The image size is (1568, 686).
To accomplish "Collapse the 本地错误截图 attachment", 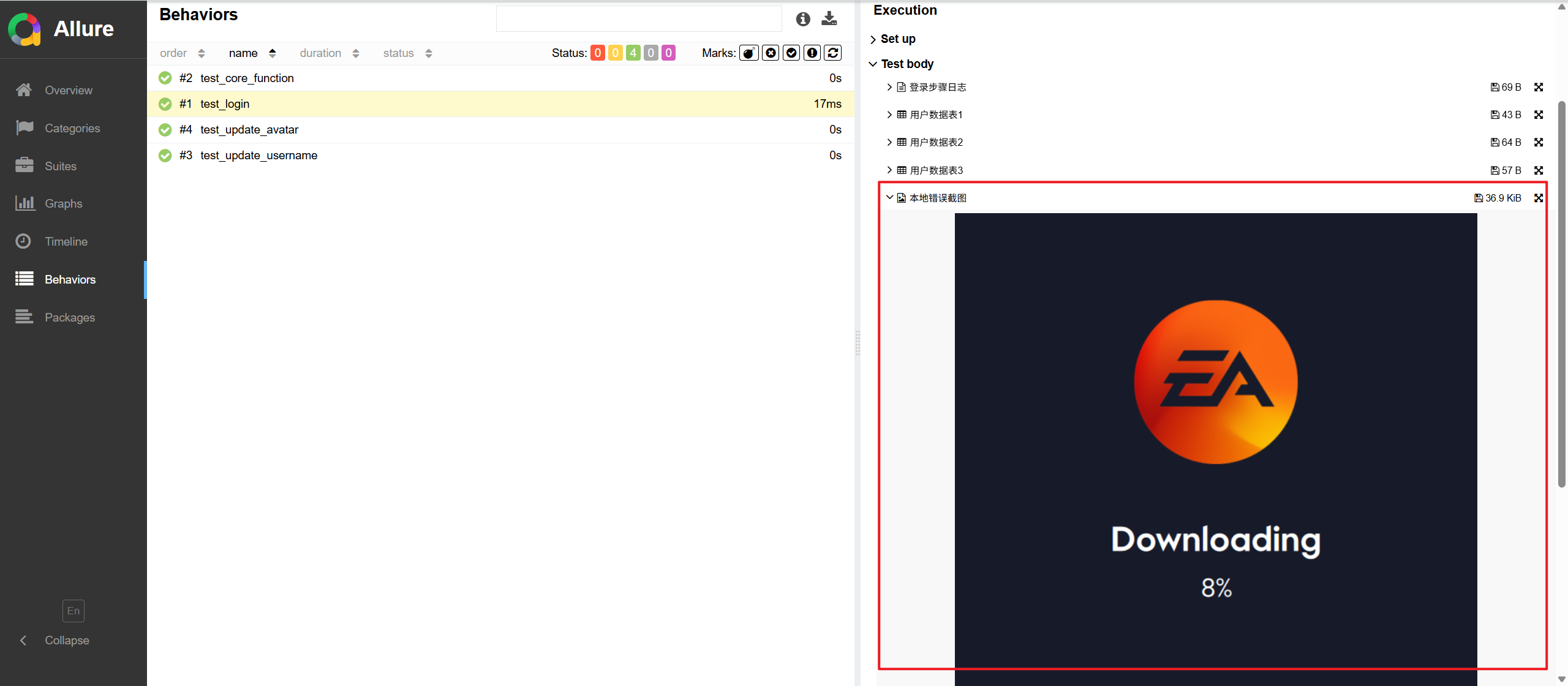I will [927, 198].
